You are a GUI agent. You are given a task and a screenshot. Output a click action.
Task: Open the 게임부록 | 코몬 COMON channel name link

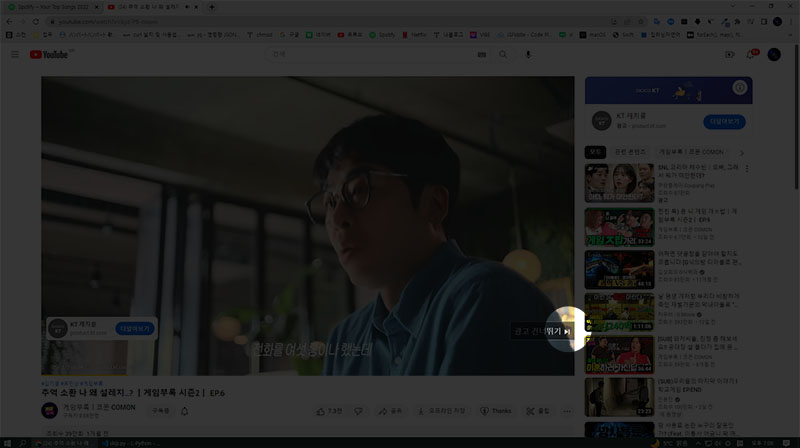pos(99,407)
